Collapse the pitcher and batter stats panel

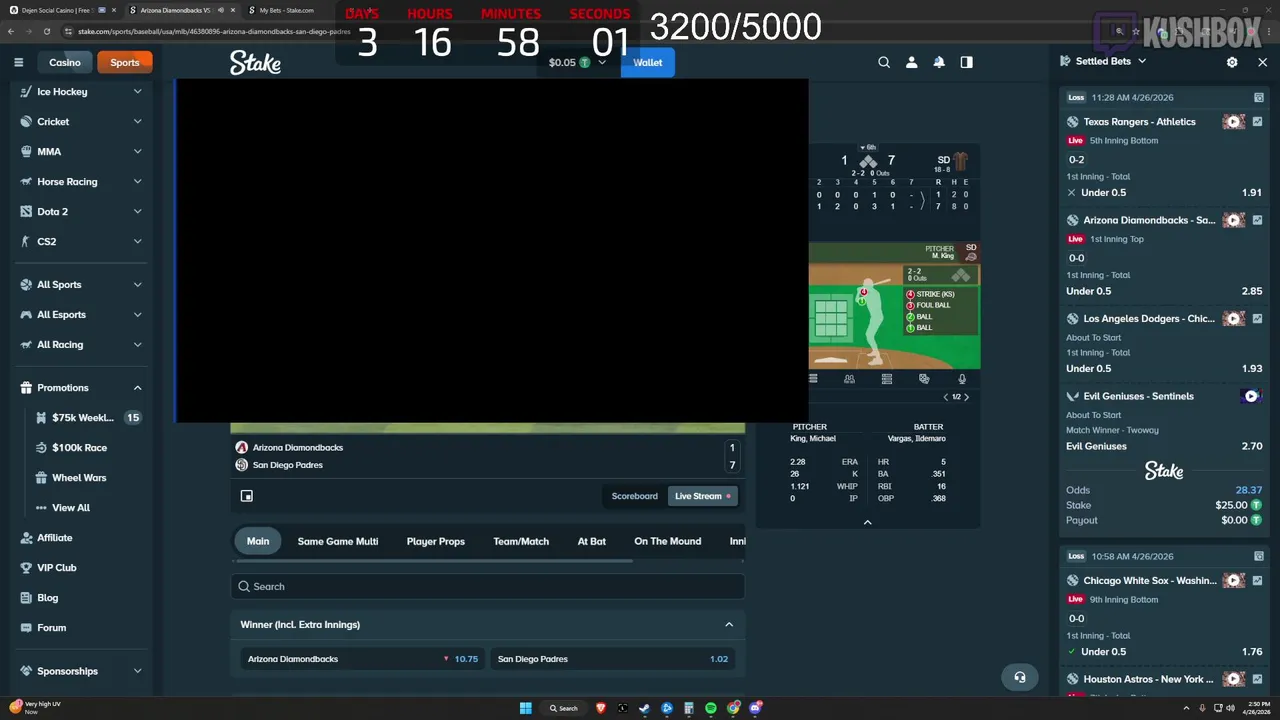867,522
